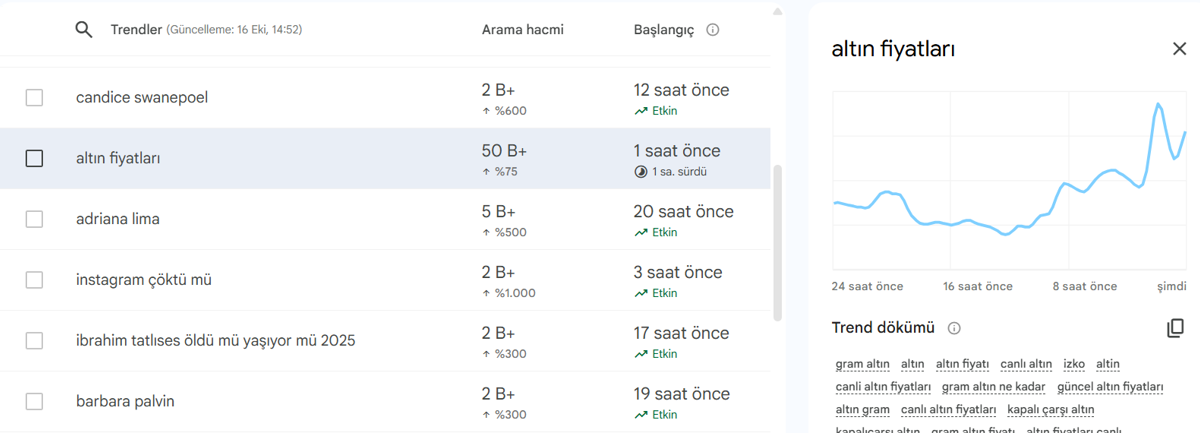Open the ibrahim tatlıses öldü mü trend row
Screen dimensions: 1200x433
[215, 341]
